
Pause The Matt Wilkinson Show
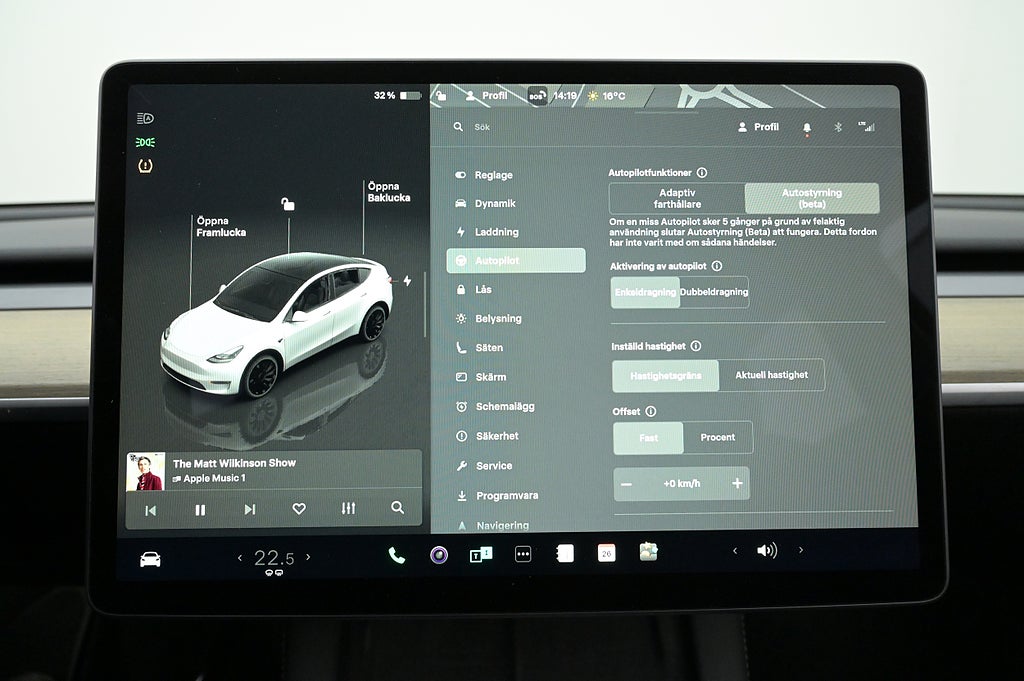point(200,510)
